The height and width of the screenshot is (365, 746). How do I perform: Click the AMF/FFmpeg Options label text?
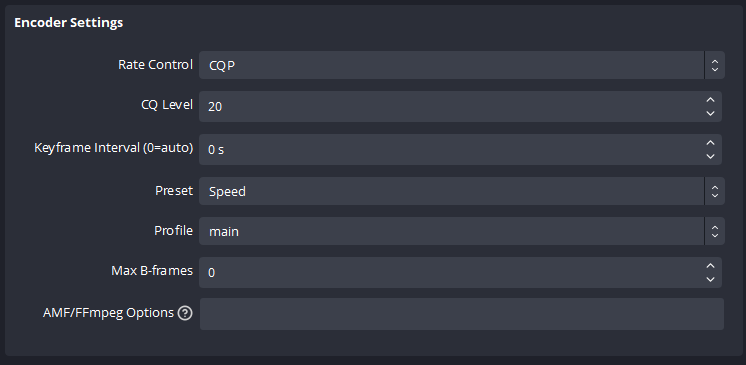(x=108, y=313)
